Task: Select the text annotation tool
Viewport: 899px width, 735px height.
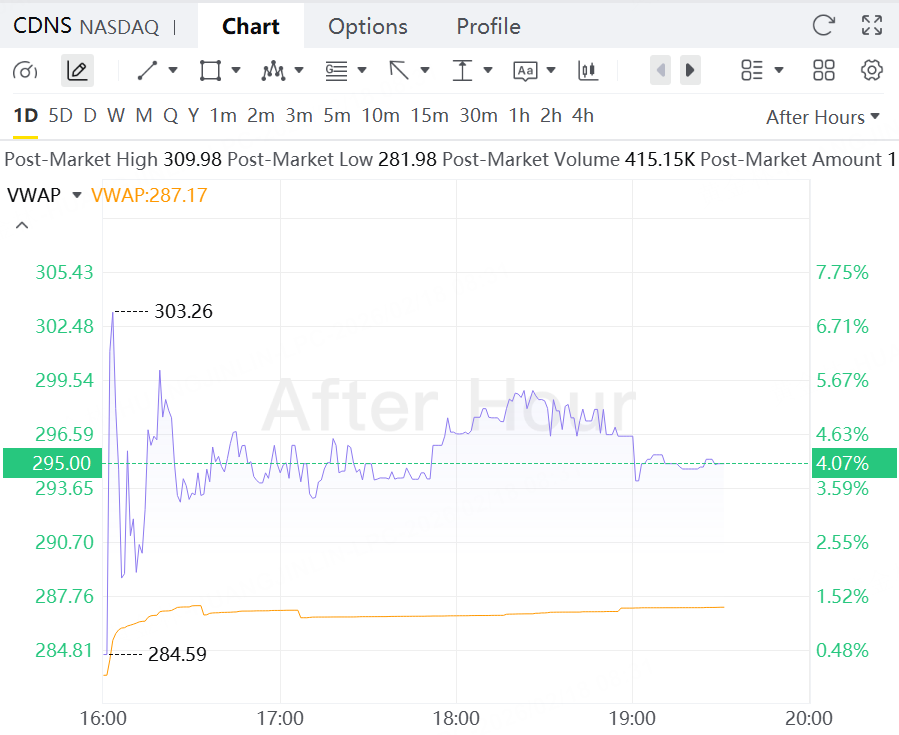Action: pyautogui.click(x=526, y=71)
